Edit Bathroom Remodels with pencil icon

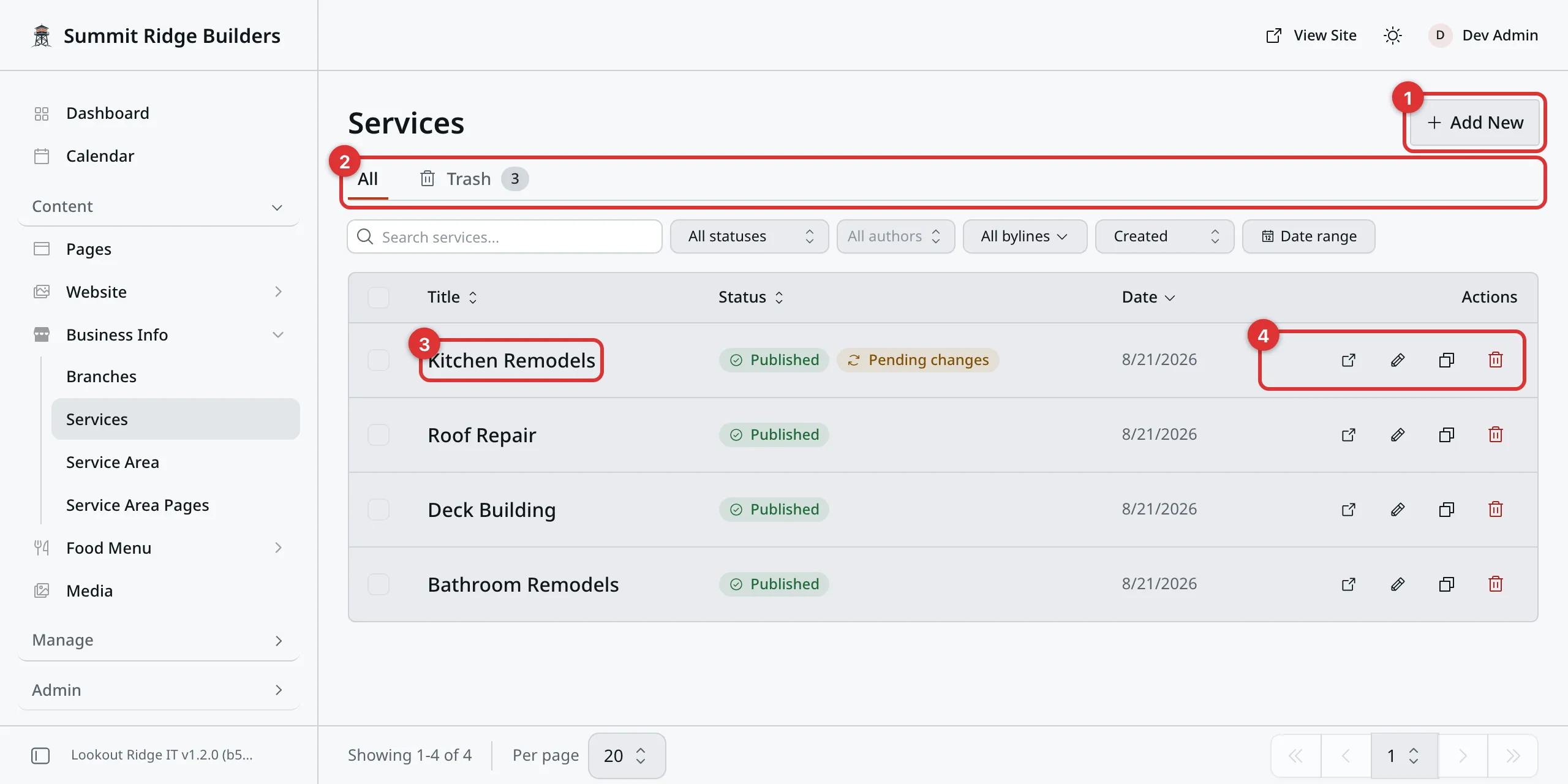click(x=1398, y=584)
